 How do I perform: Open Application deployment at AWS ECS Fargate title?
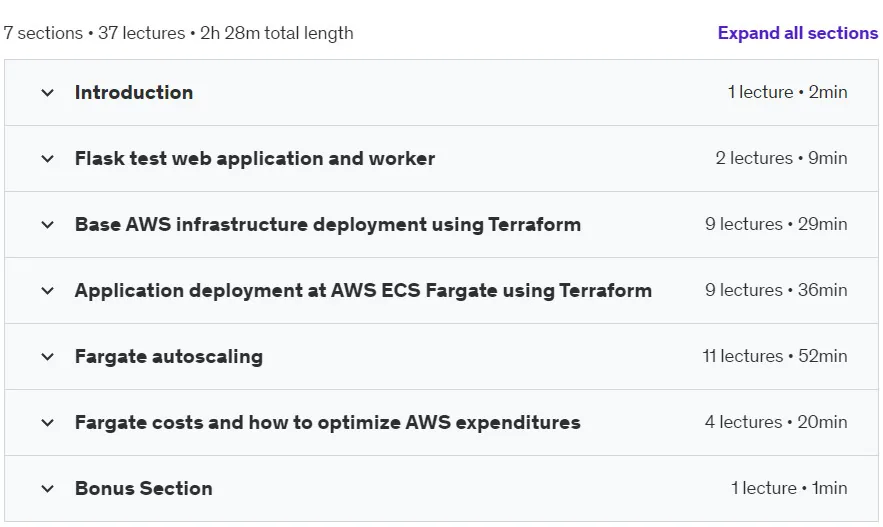click(x=363, y=290)
